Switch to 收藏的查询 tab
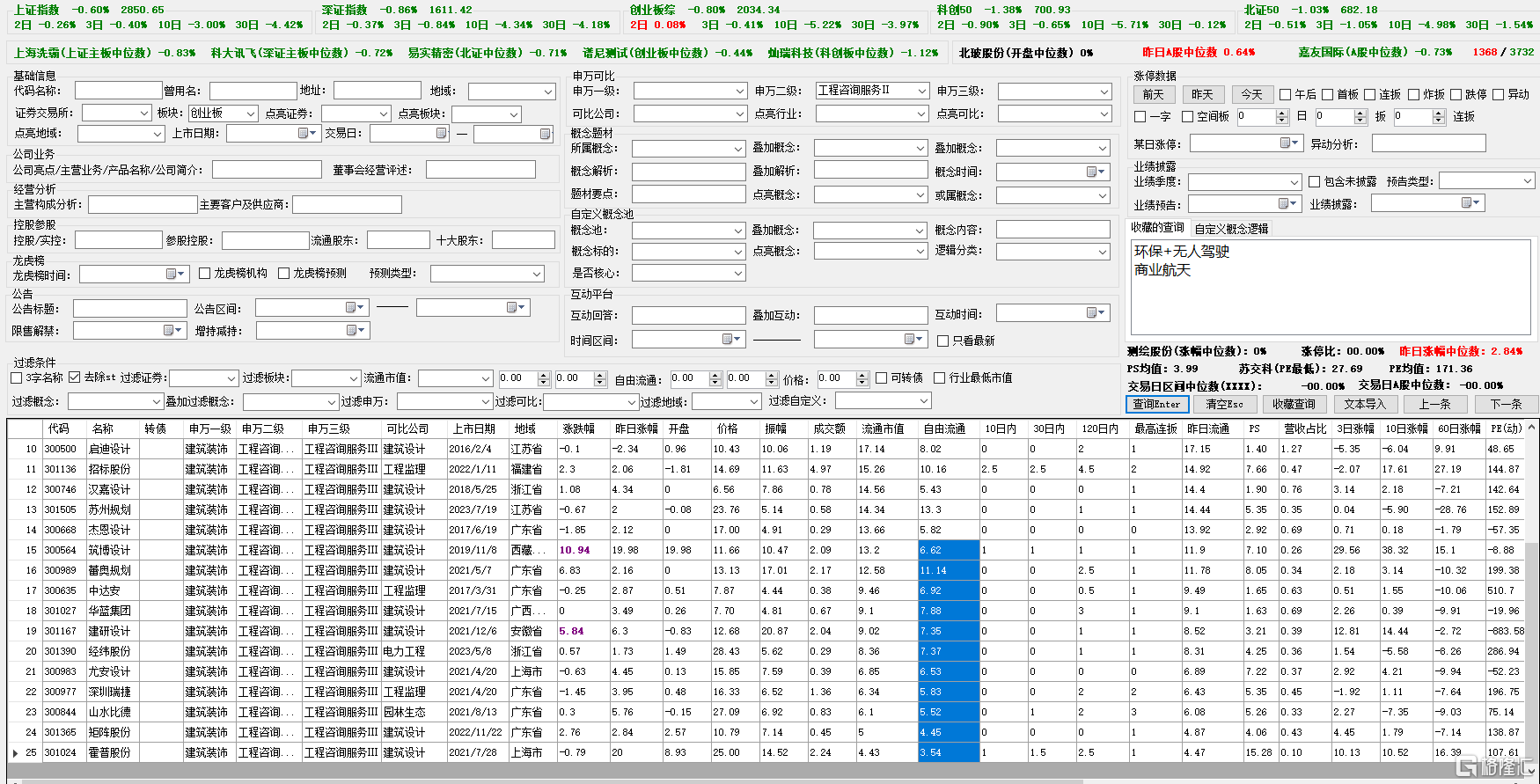 click(x=1157, y=228)
